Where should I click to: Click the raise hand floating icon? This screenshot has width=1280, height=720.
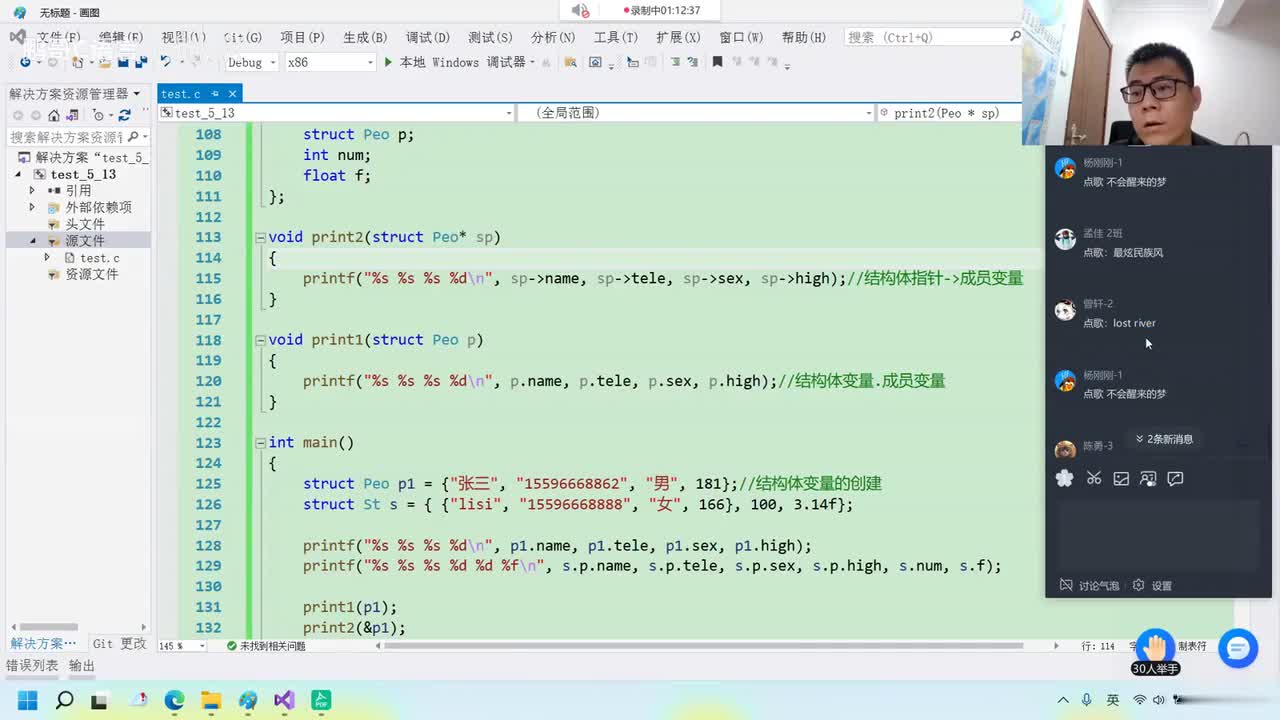1155,647
